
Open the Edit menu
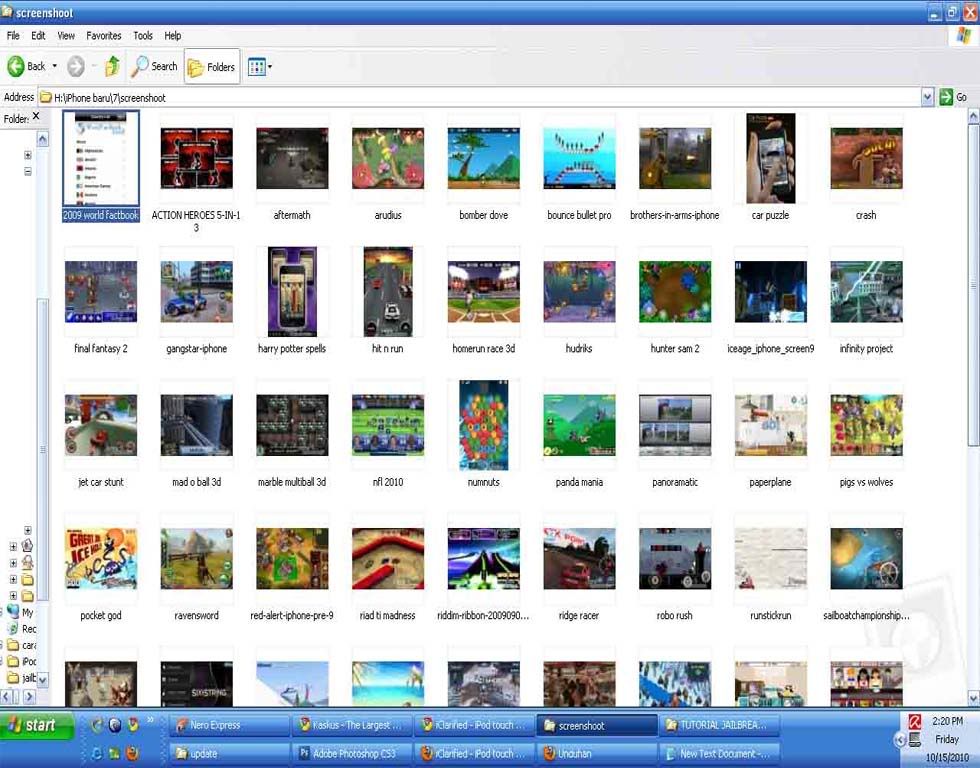(x=38, y=36)
